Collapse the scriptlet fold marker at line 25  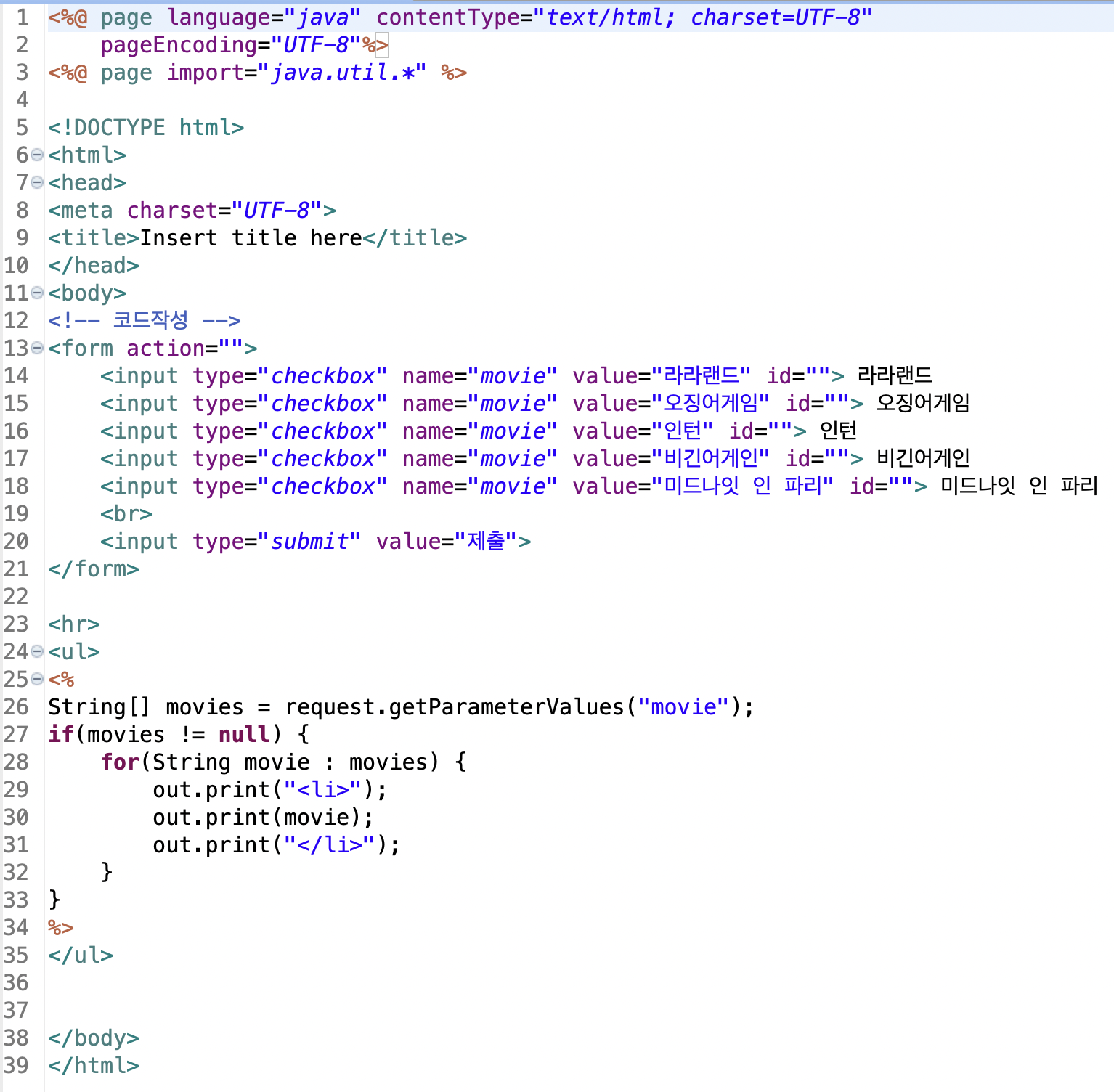click(x=37, y=680)
